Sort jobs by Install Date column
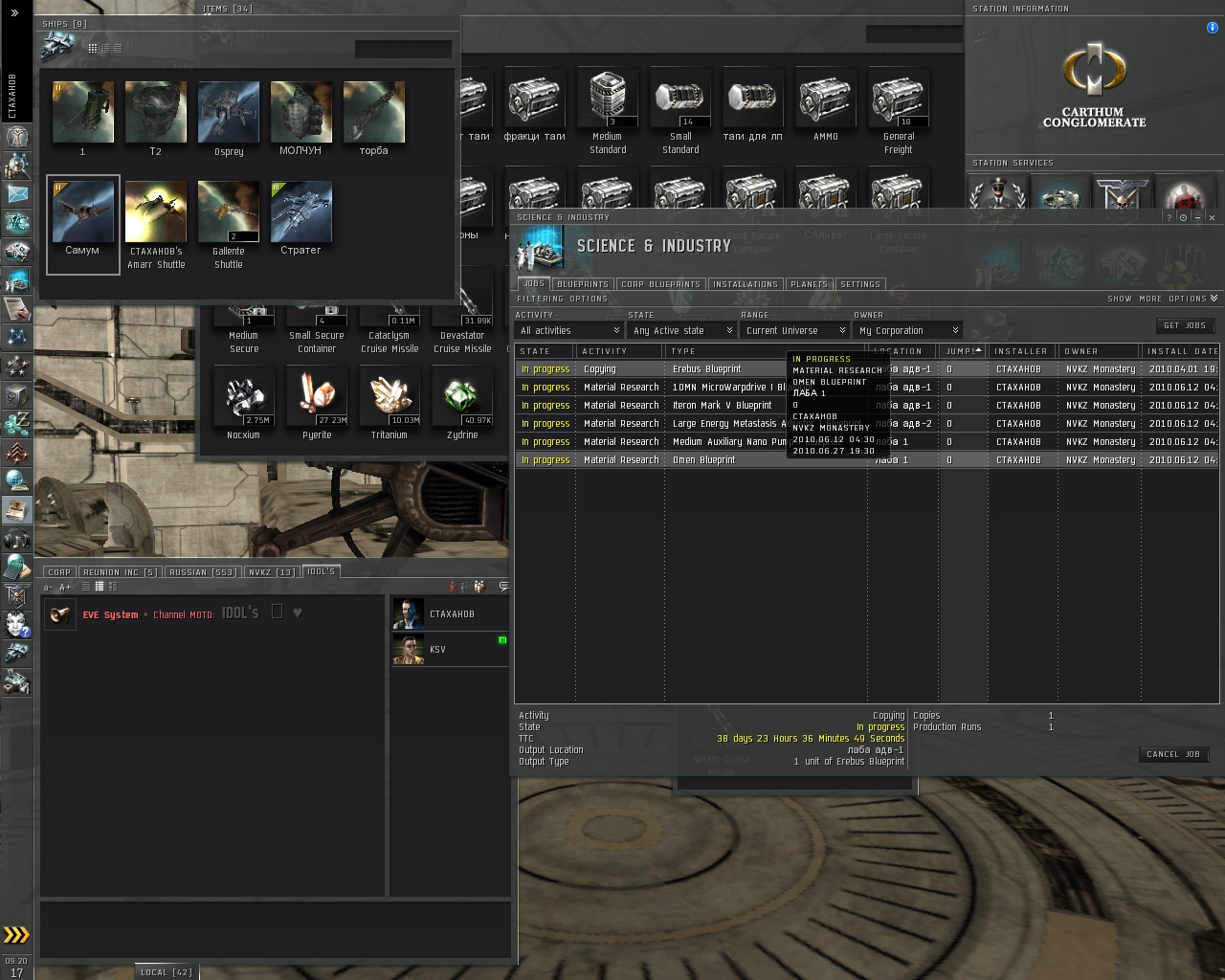The width and height of the screenshot is (1225, 980). coord(1181,351)
